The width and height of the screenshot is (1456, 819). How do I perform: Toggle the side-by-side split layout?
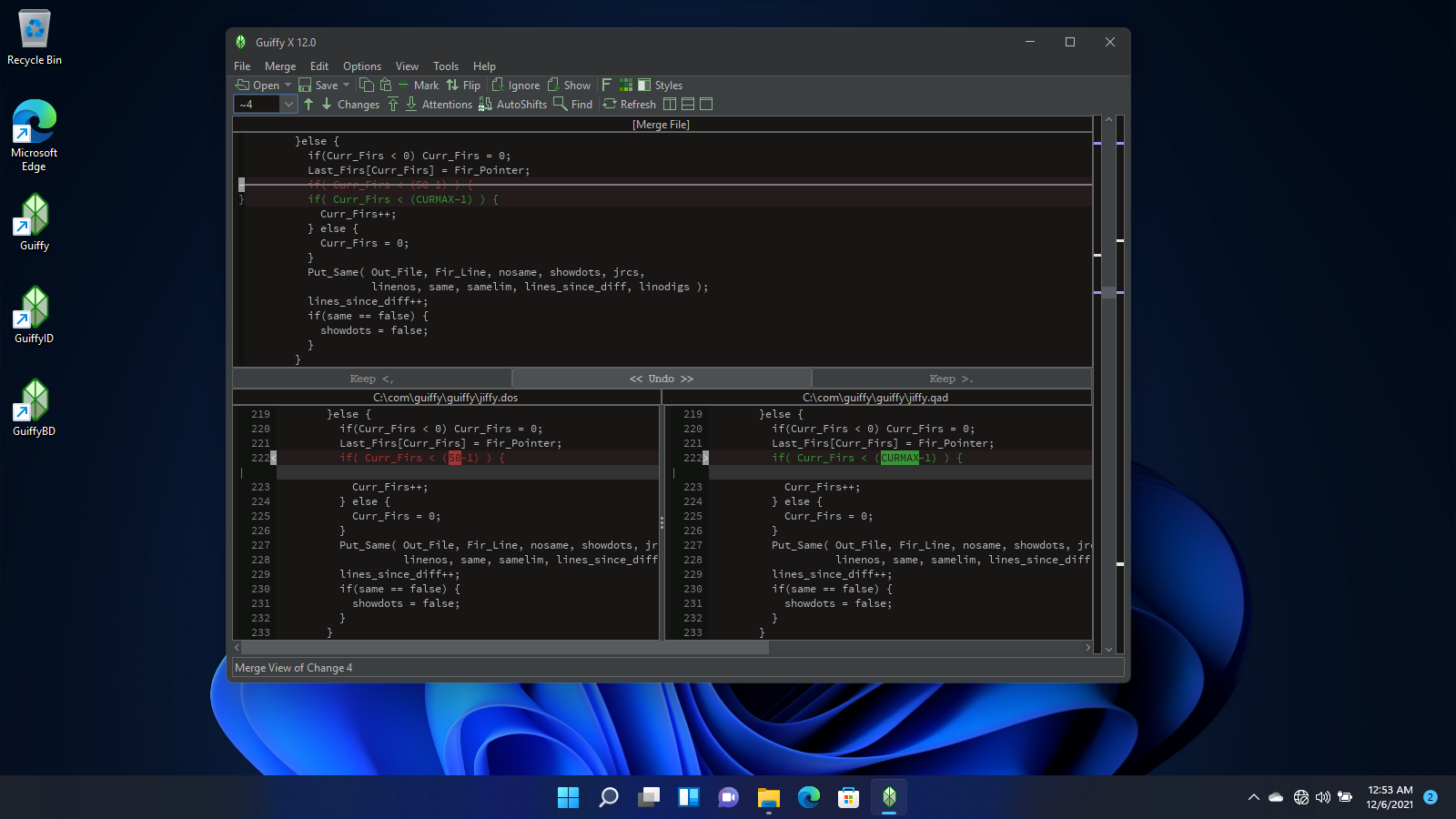(x=670, y=104)
